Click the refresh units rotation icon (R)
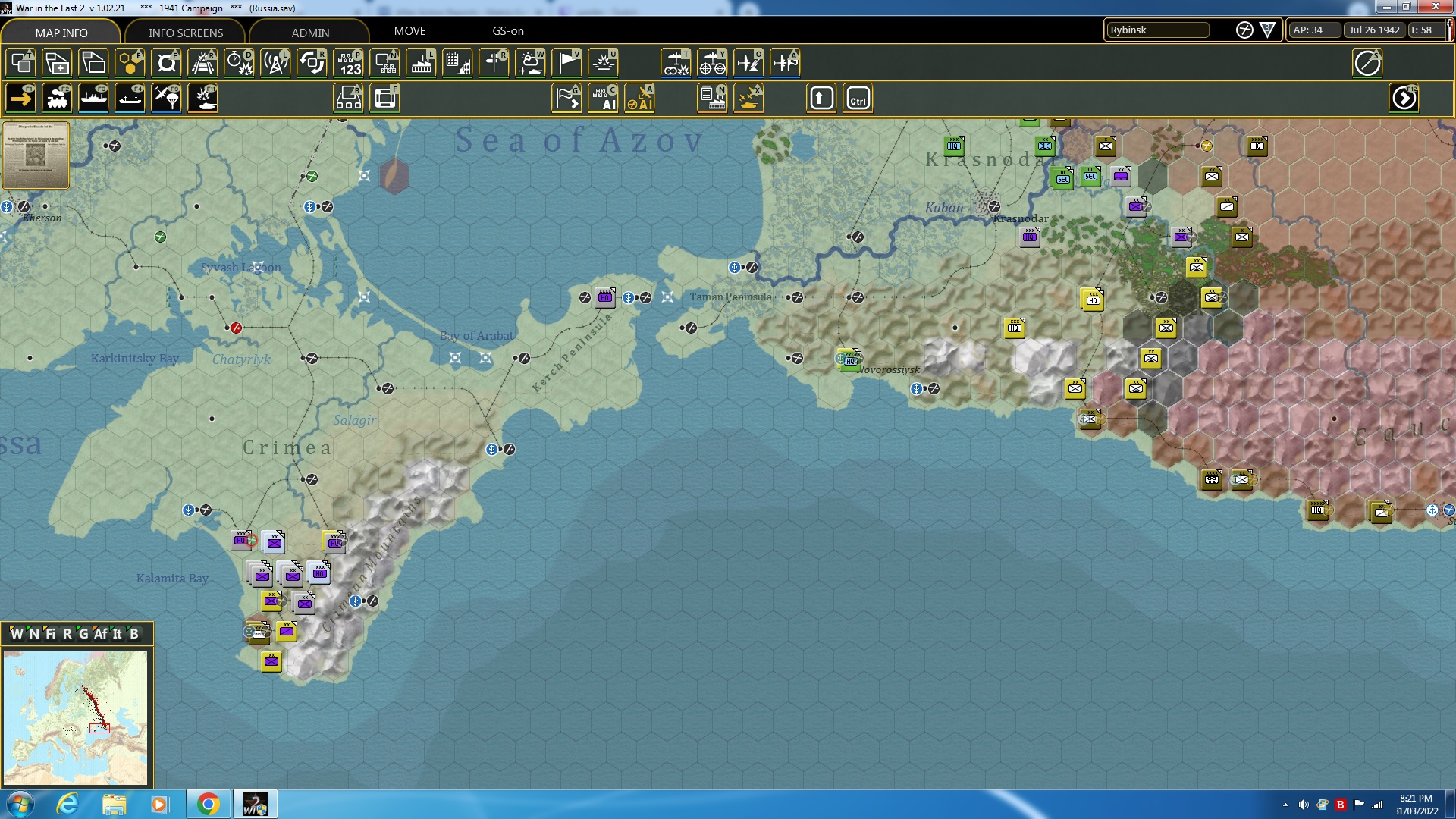Image resolution: width=1456 pixels, height=819 pixels. coord(312,63)
